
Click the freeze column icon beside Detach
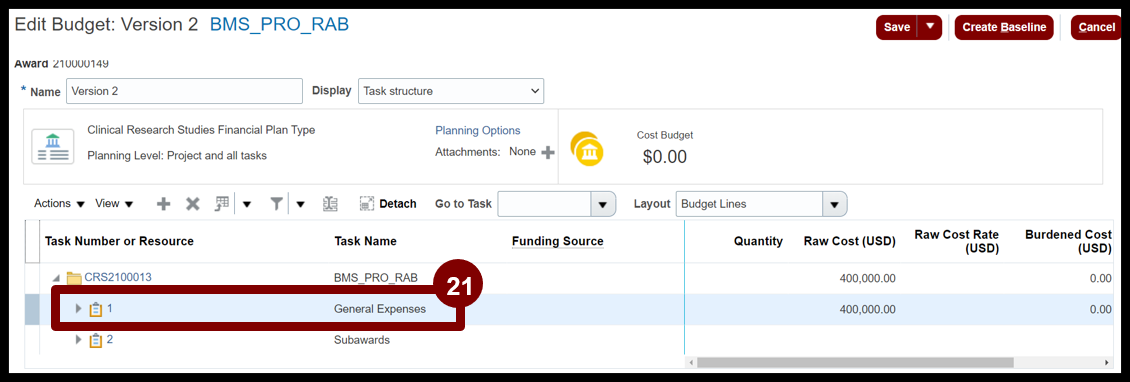click(x=331, y=204)
